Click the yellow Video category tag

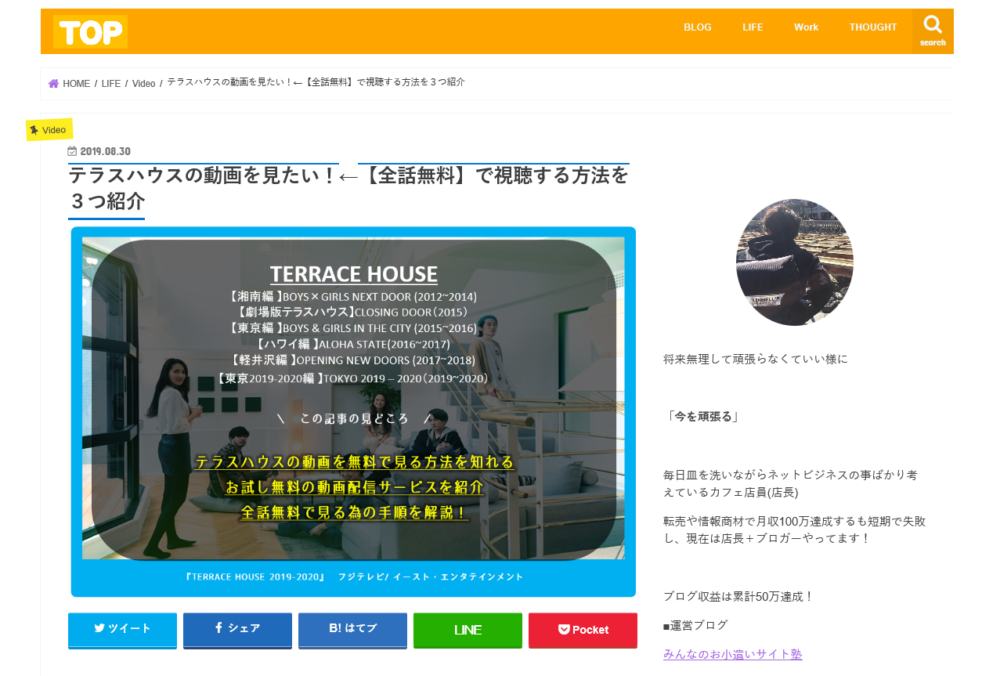(x=49, y=129)
